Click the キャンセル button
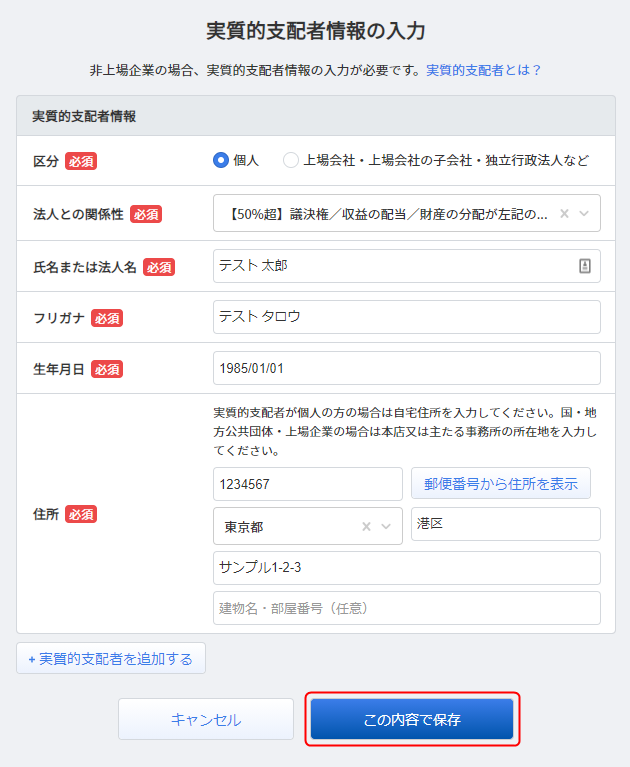This screenshot has height=767, width=630. point(206,719)
